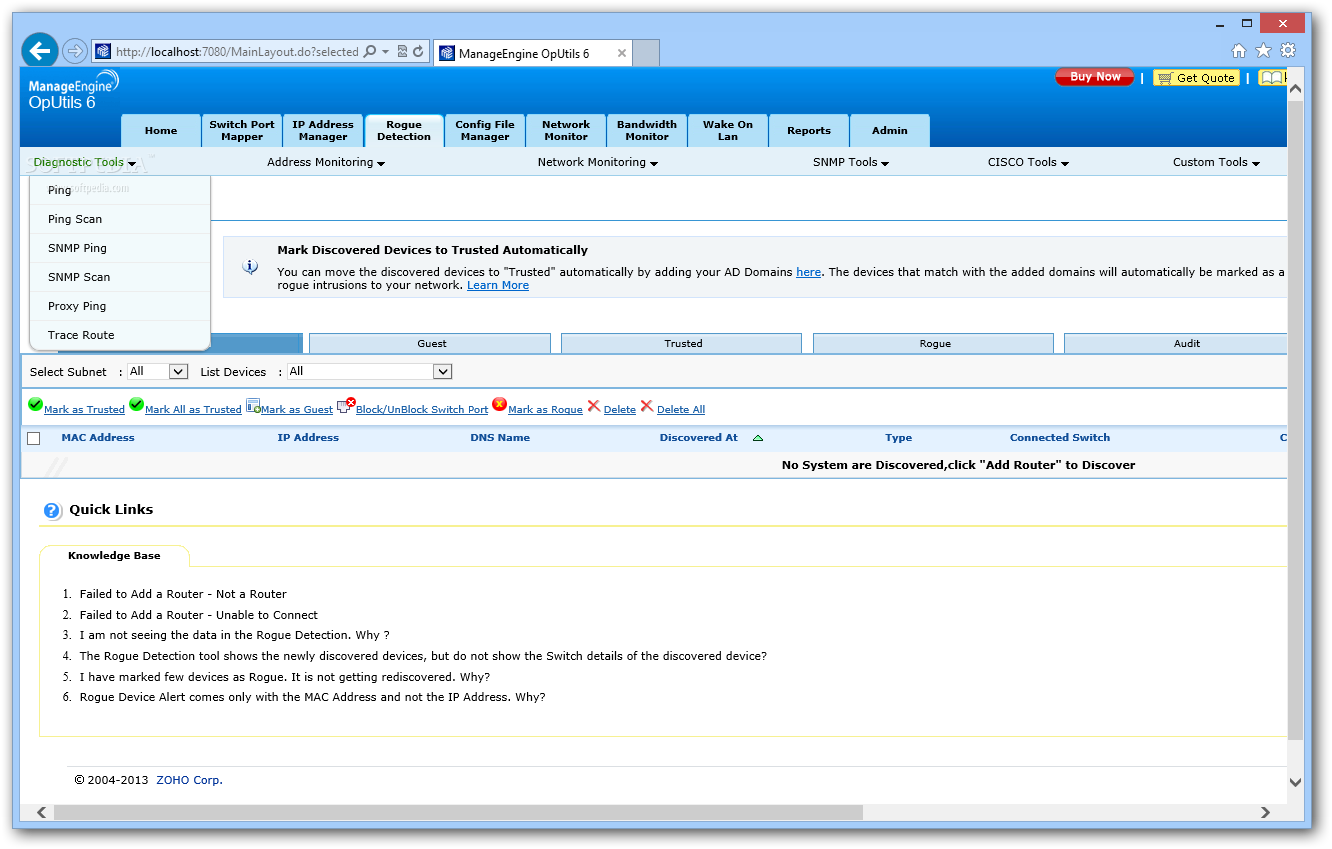The image size is (1332, 849).
Task: Click the URL address field
Action: point(236,52)
